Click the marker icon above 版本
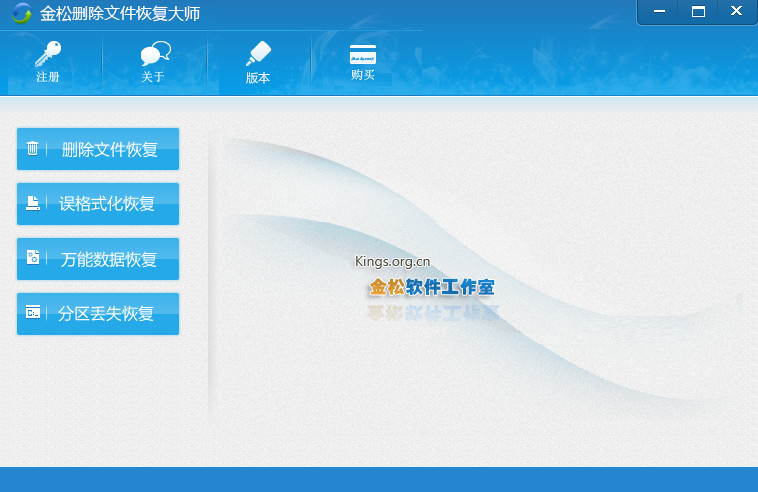The height and width of the screenshot is (492, 758). point(258,54)
